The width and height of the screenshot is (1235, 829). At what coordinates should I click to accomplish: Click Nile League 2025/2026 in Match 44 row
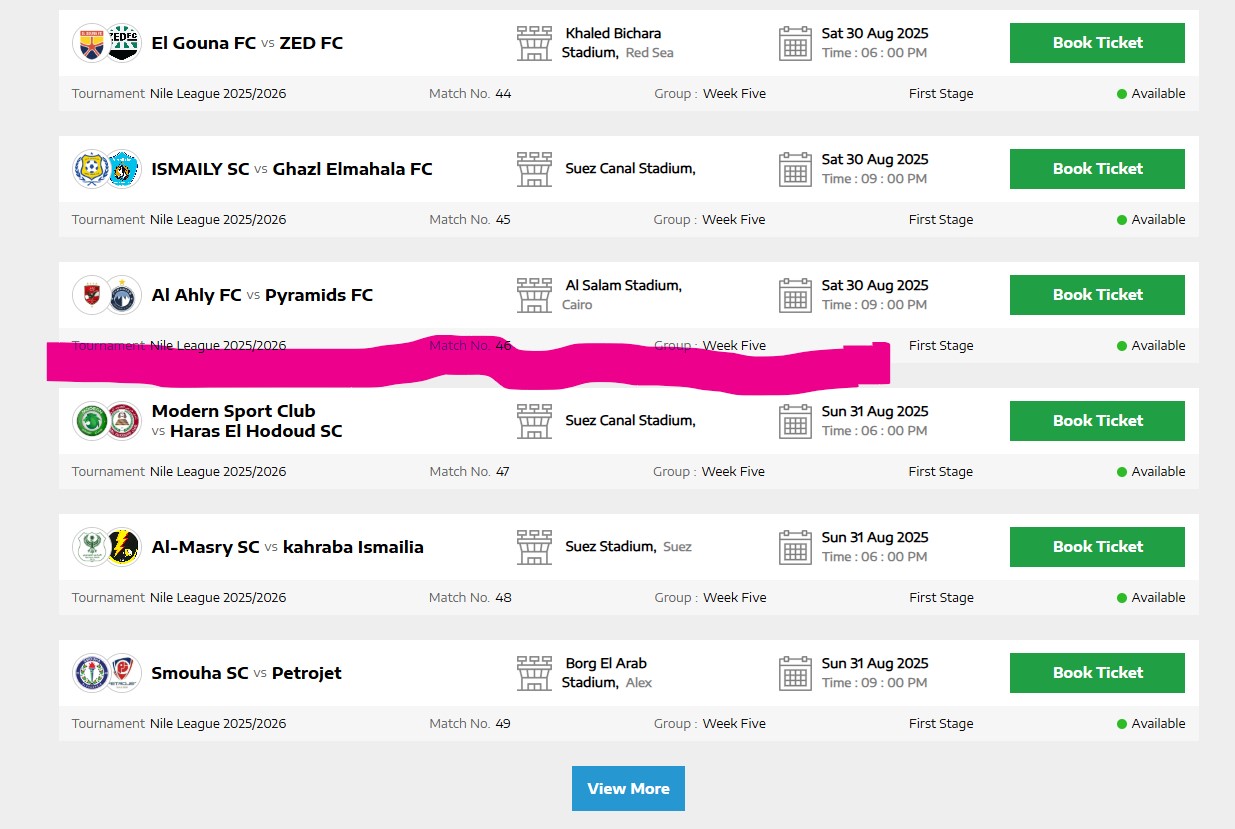pyautogui.click(x=218, y=94)
